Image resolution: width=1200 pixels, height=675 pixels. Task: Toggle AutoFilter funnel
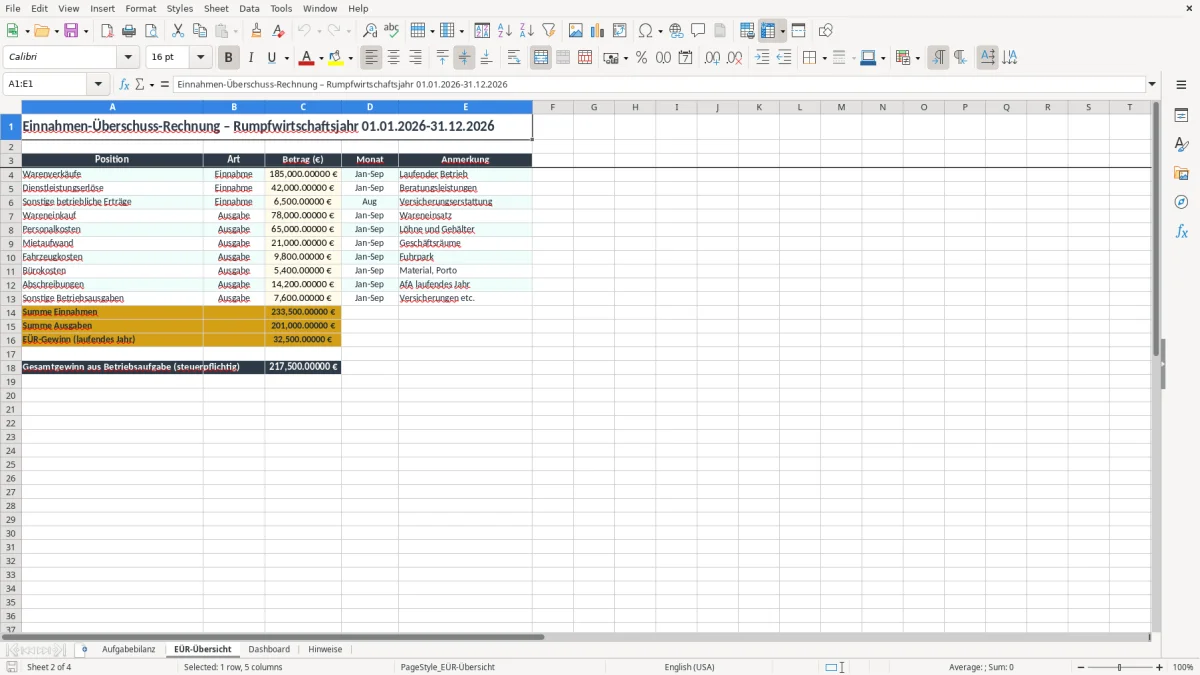click(548, 31)
